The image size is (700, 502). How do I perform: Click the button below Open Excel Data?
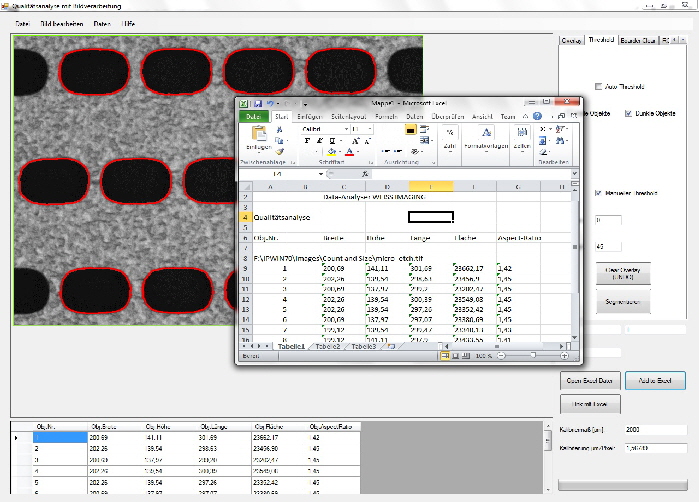point(590,404)
